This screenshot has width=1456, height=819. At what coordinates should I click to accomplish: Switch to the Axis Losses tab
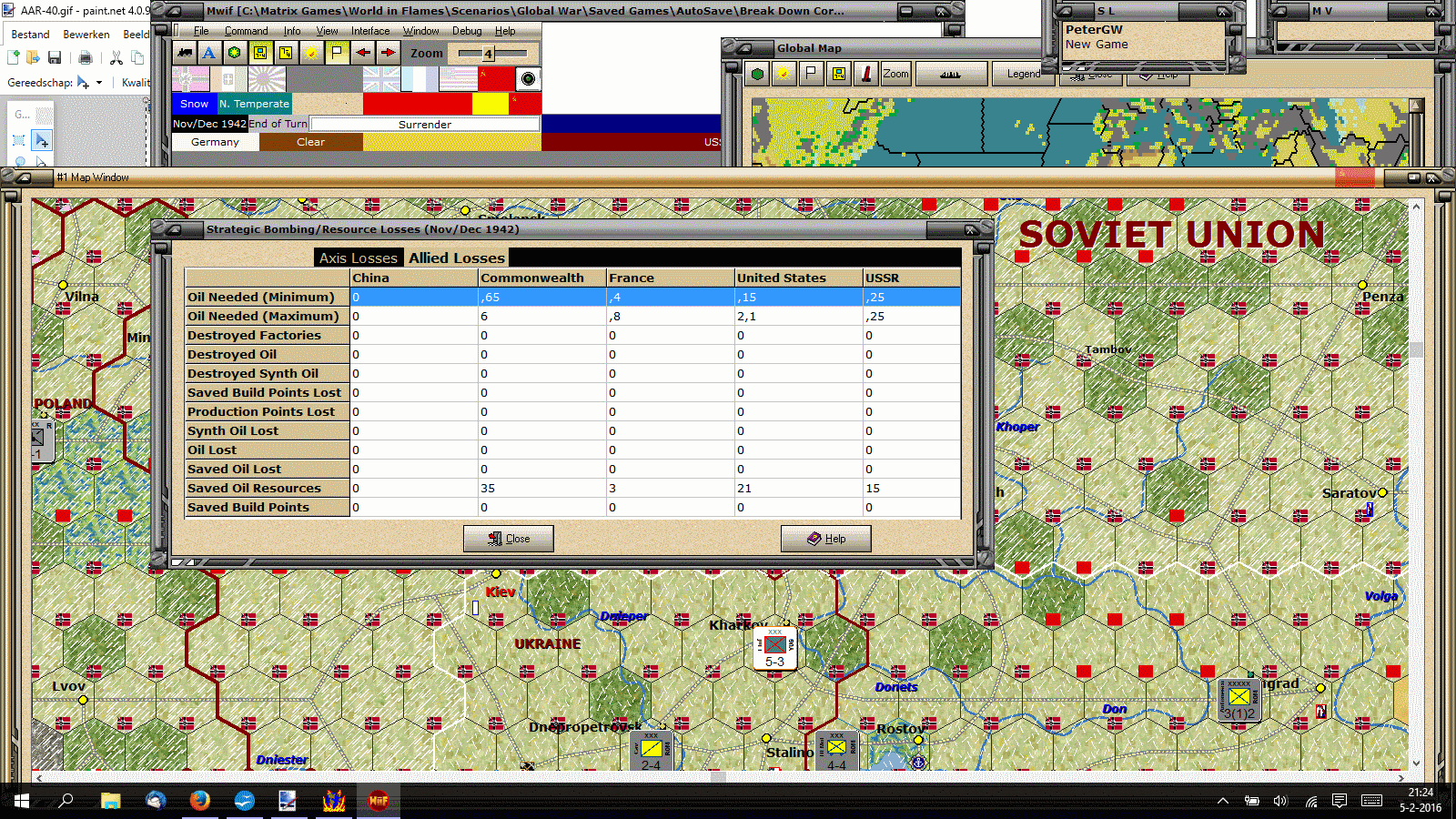point(358,258)
